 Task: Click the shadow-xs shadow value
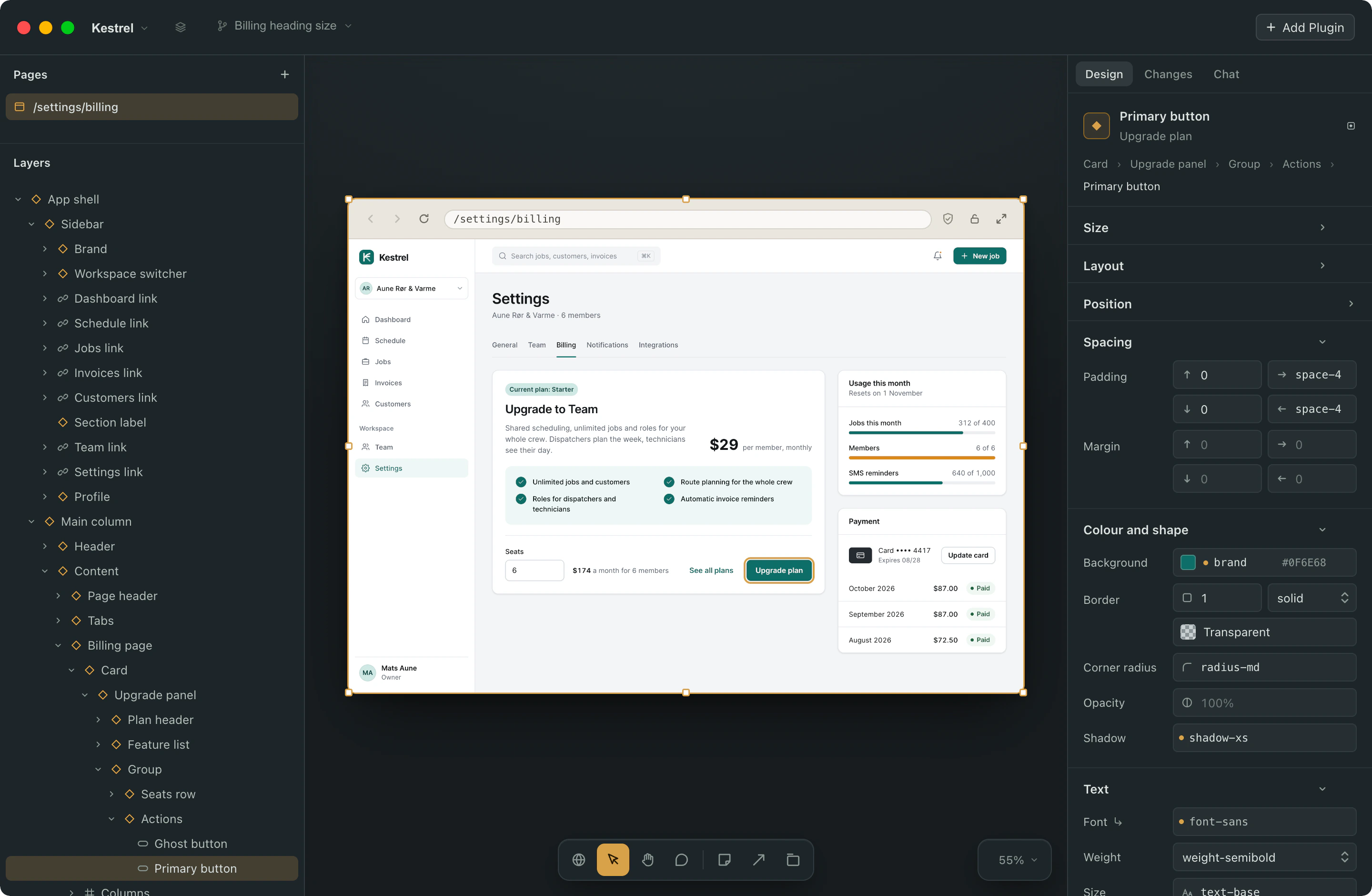pos(1264,737)
